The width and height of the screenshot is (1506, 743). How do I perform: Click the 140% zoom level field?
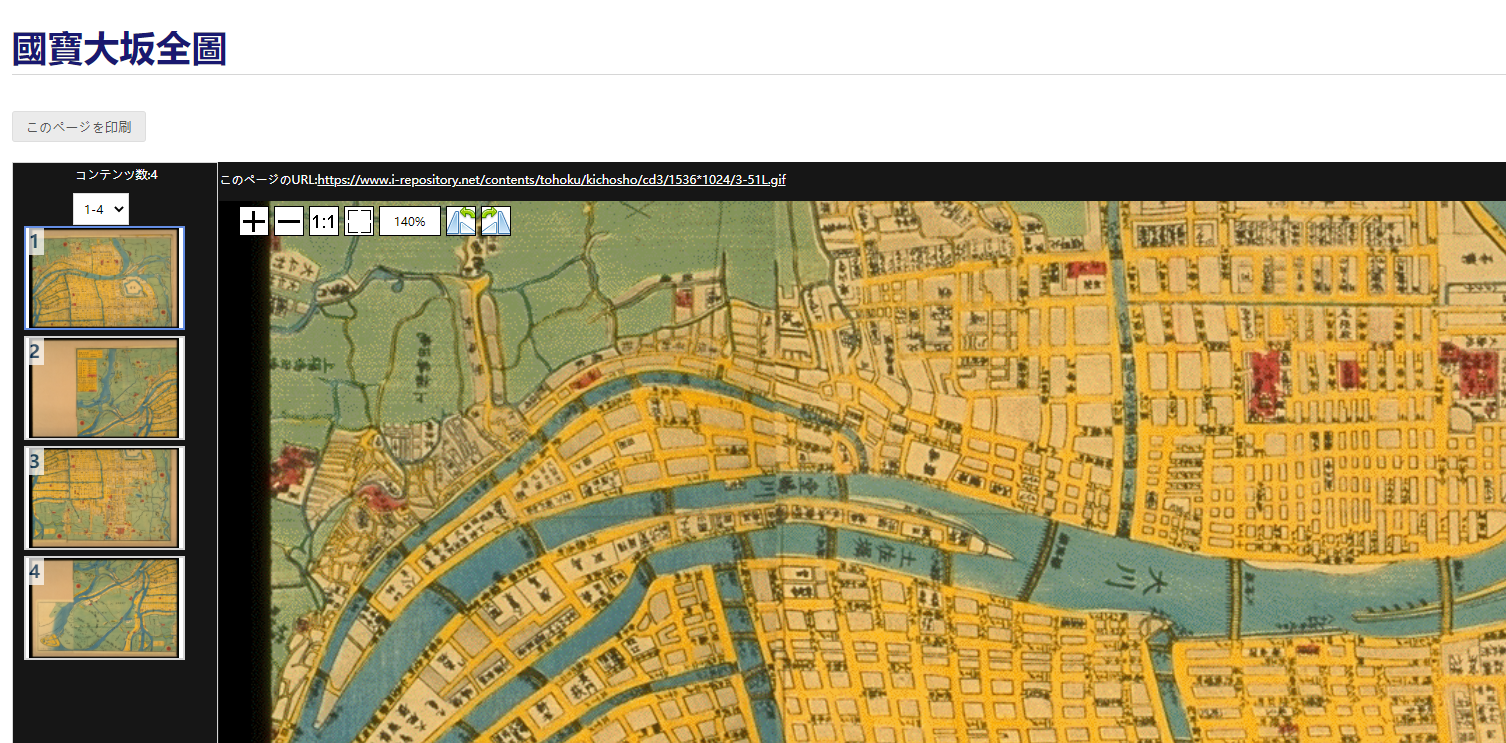(x=410, y=221)
